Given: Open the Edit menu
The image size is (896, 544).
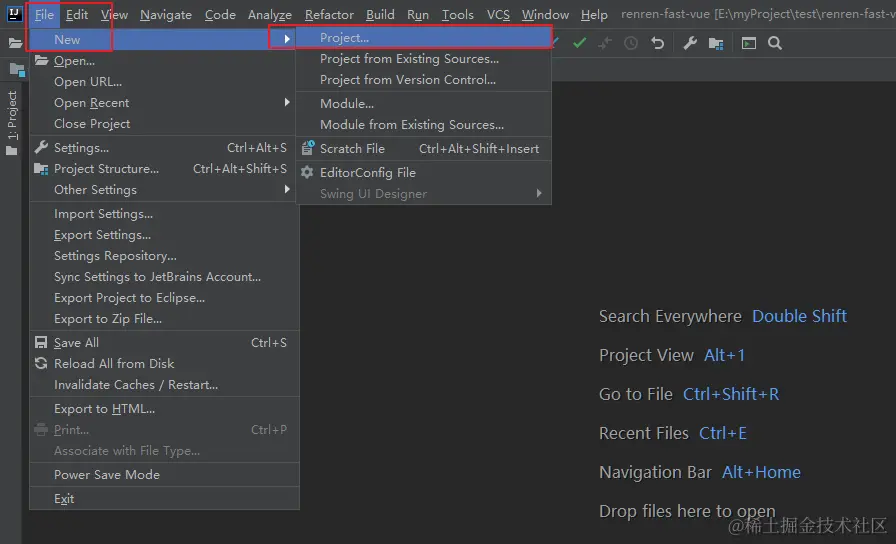Looking at the screenshot, I should pyautogui.click(x=77, y=15).
